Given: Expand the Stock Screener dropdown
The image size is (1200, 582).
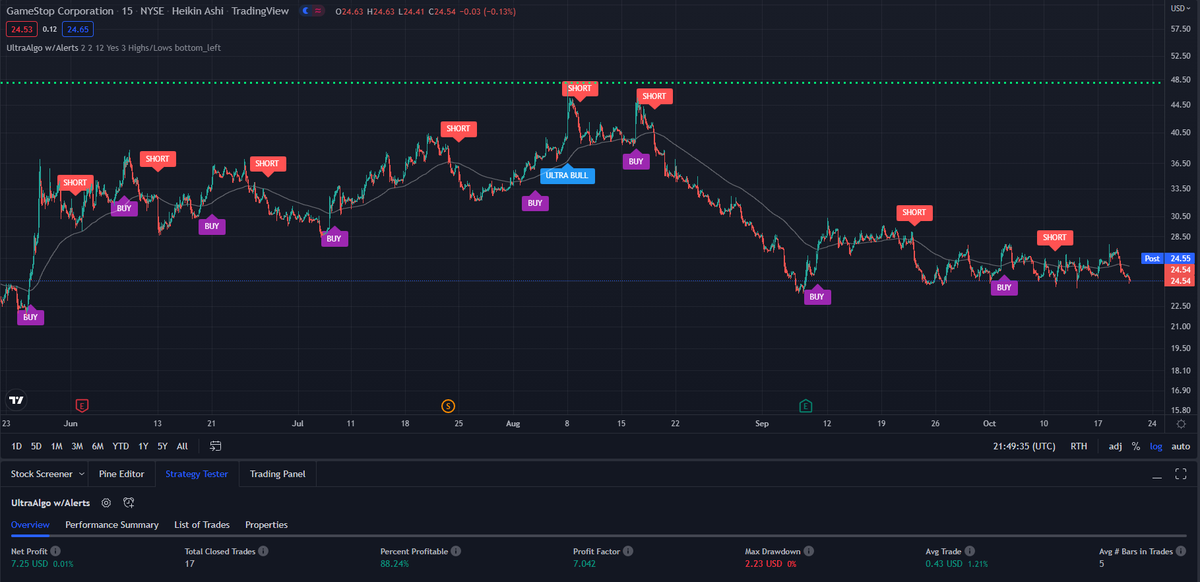Looking at the screenshot, I should coord(81,473).
